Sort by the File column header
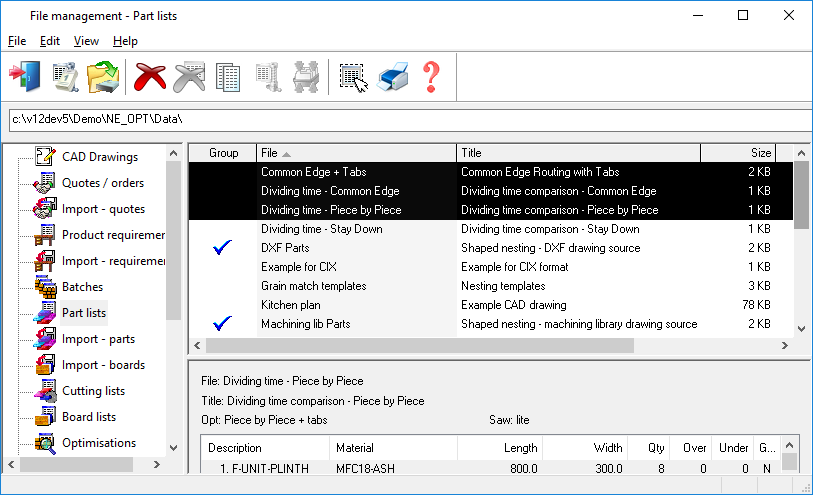Viewport: 813px width, 495px height. (356, 153)
